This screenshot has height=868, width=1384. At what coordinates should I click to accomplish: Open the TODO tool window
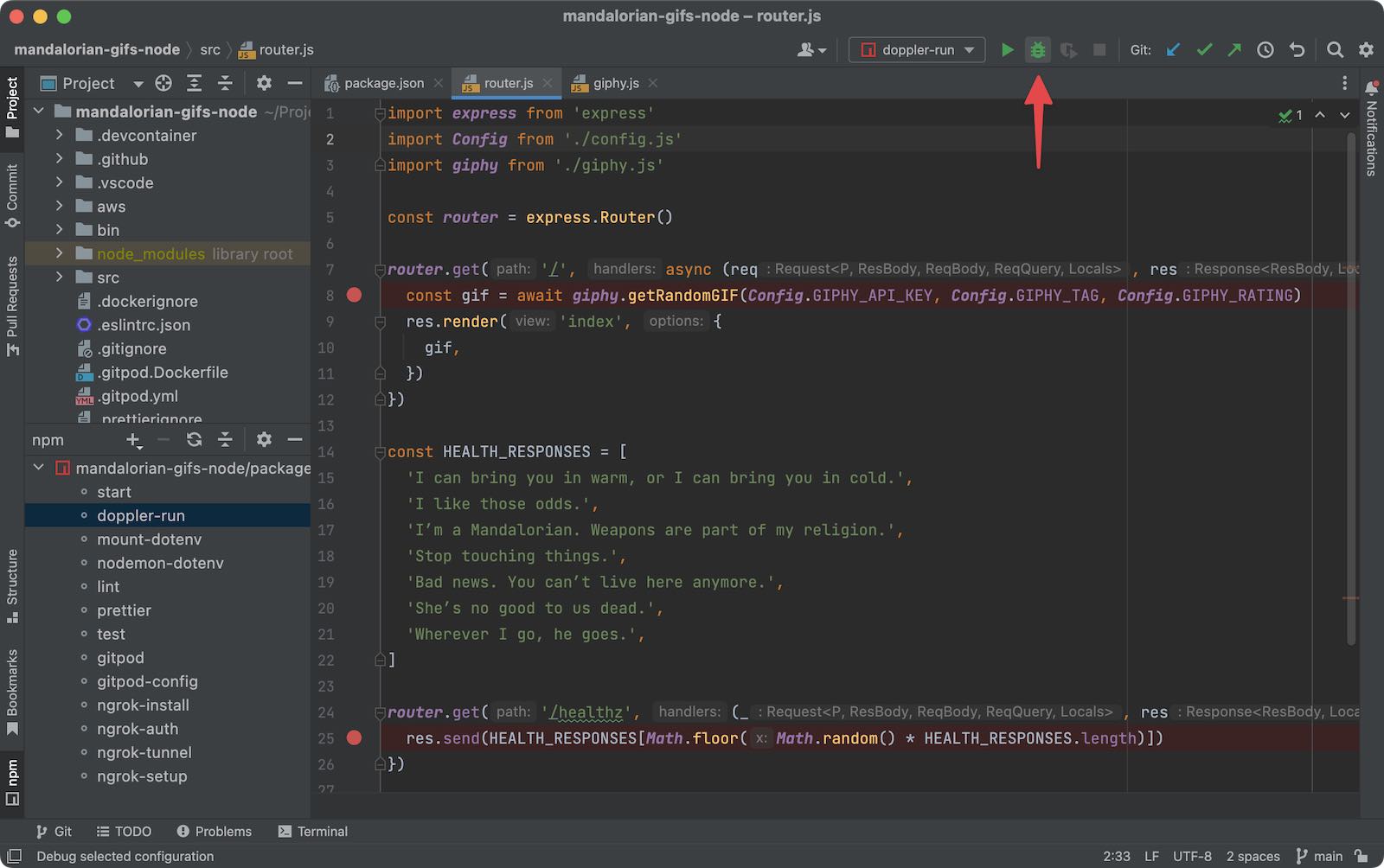pos(124,832)
